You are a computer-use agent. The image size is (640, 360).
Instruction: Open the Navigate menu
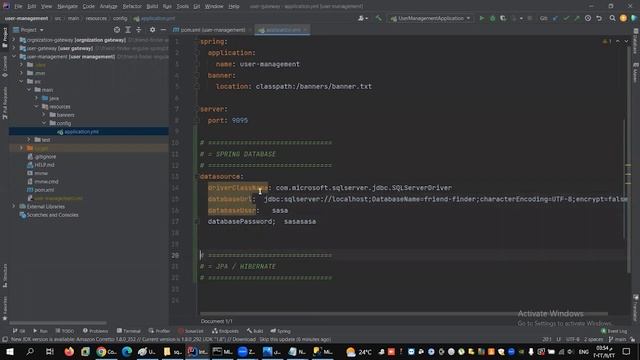click(67, 6)
